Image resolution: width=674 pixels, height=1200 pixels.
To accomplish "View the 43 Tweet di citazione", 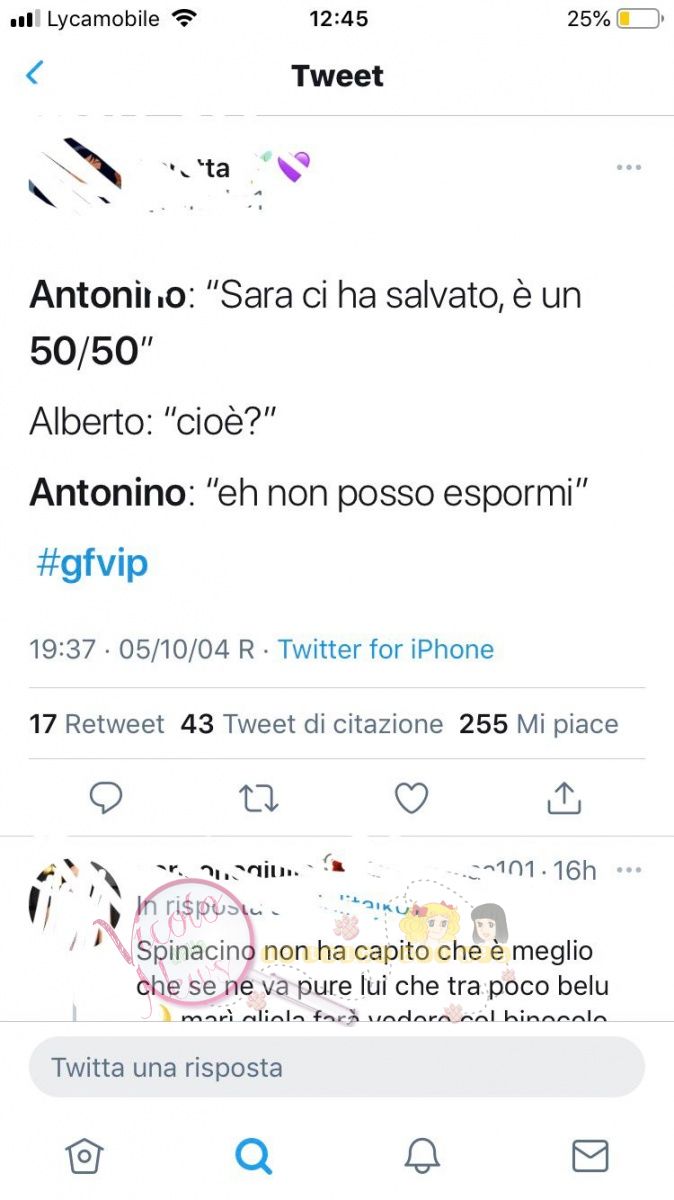I will tap(312, 724).
